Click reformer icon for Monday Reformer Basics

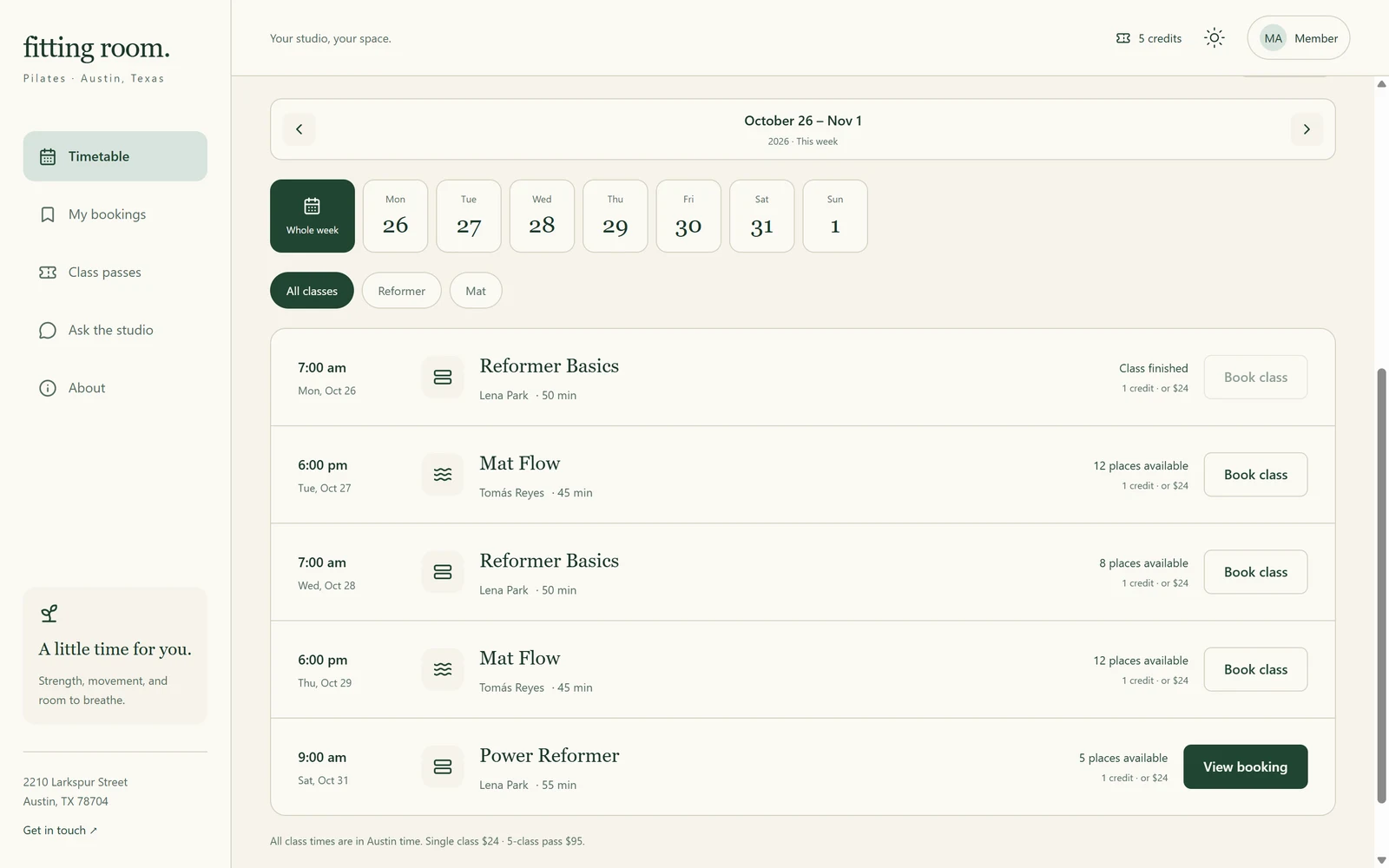pos(443,378)
